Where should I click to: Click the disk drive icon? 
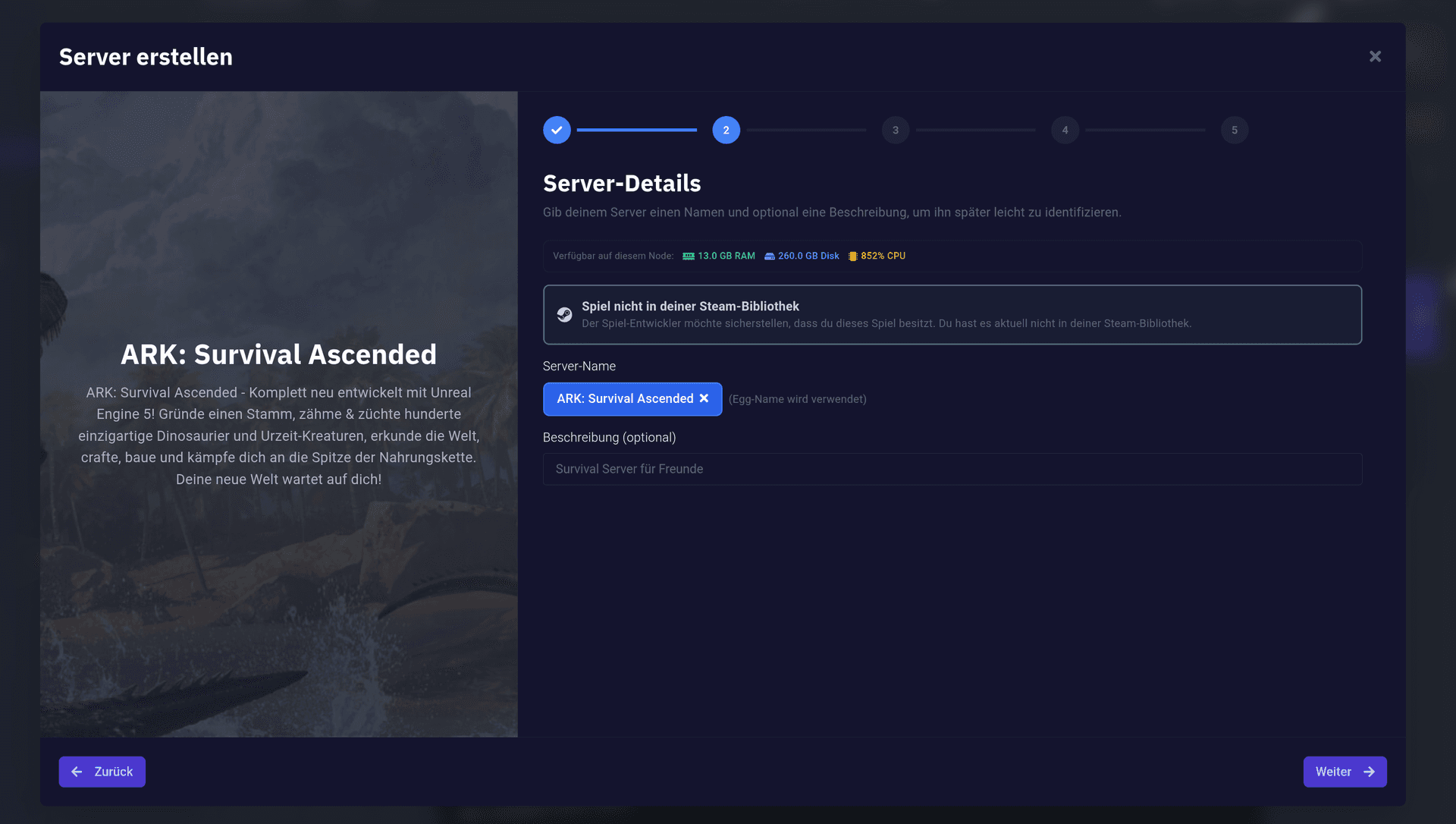(770, 256)
